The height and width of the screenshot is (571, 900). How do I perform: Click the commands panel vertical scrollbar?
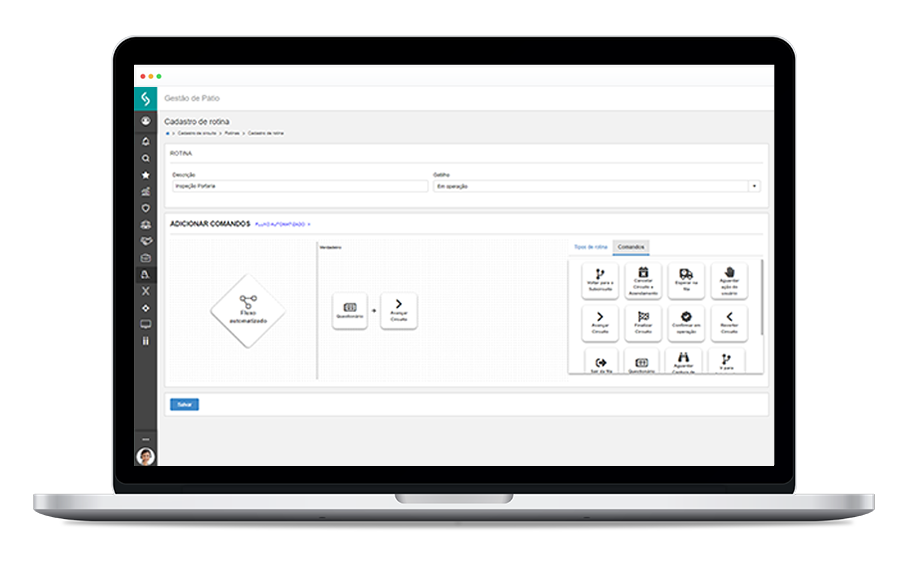pyautogui.click(x=762, y=298)
